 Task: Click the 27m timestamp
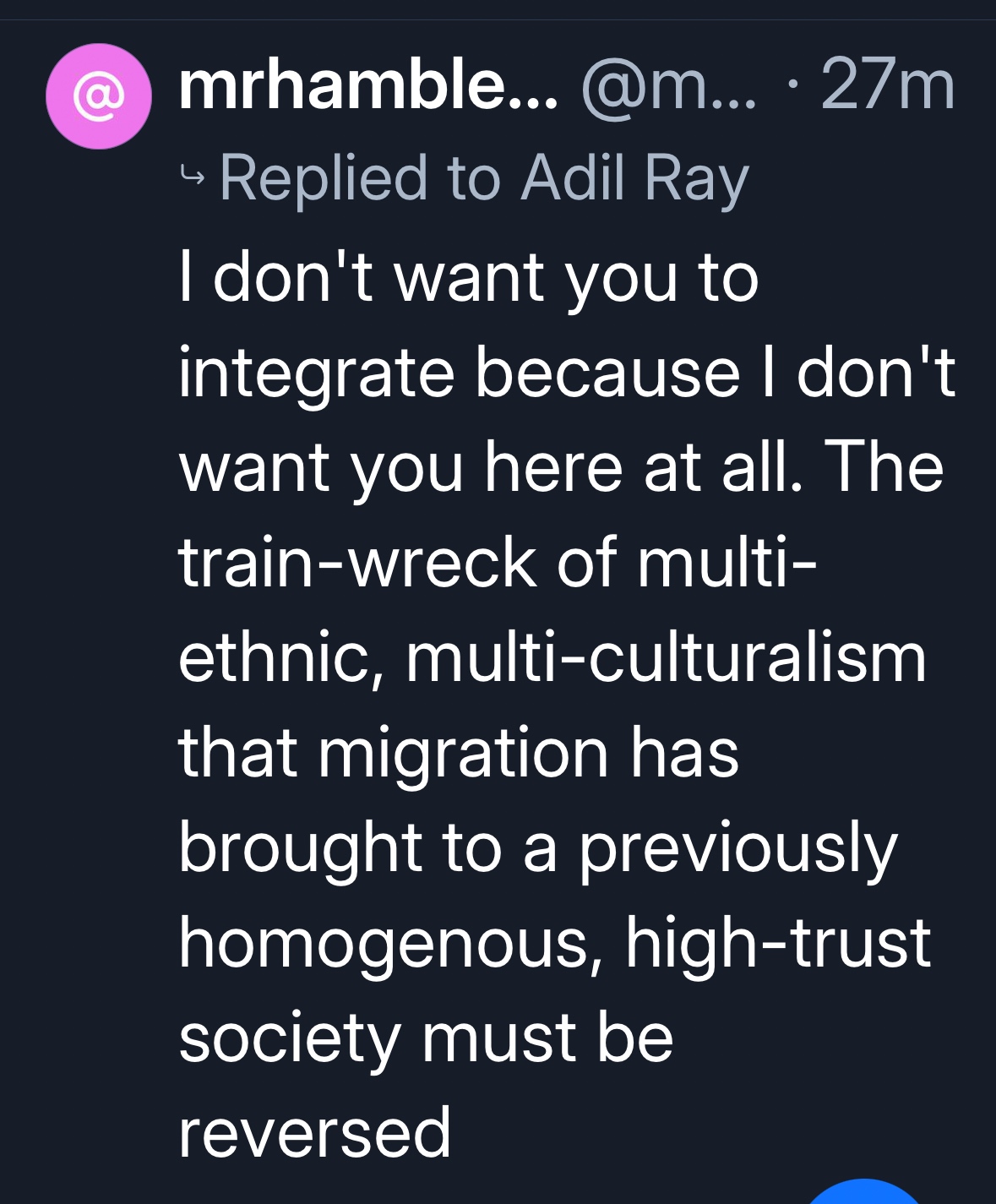pos(887,85)
